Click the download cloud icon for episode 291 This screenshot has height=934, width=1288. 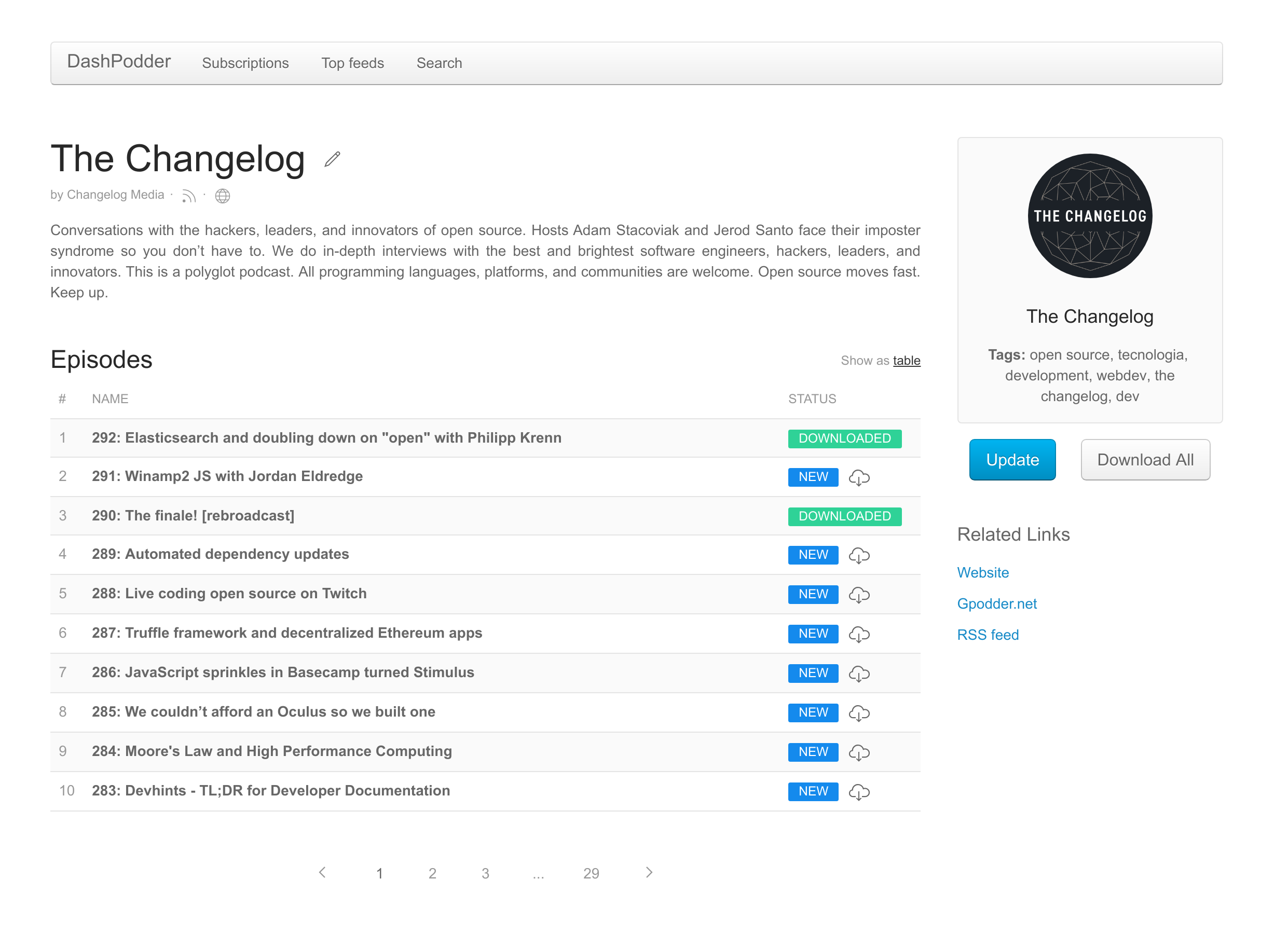[x=859, y=476]
